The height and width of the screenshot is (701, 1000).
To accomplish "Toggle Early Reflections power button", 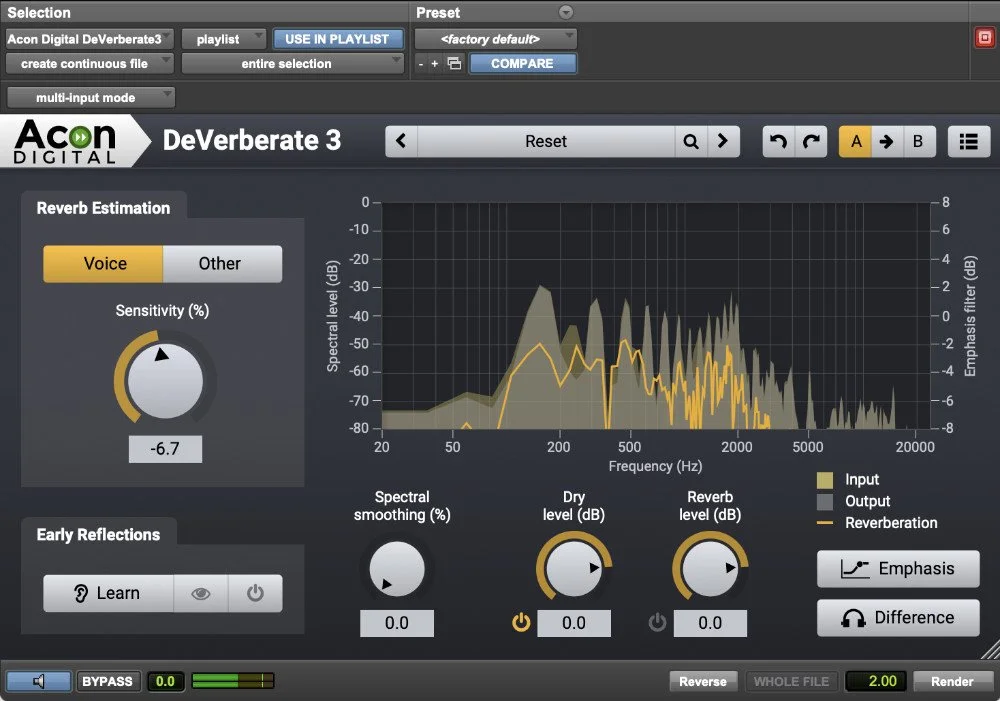I will pyautogui.click(x=255, y=593).
